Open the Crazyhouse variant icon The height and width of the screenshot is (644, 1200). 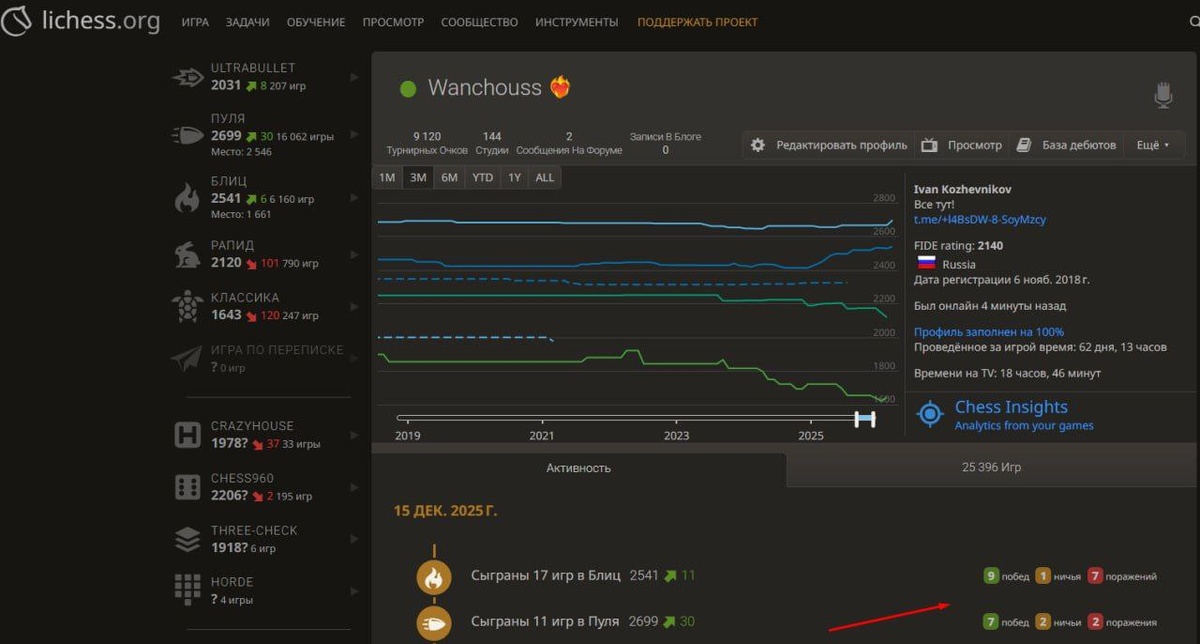point(188,434)
